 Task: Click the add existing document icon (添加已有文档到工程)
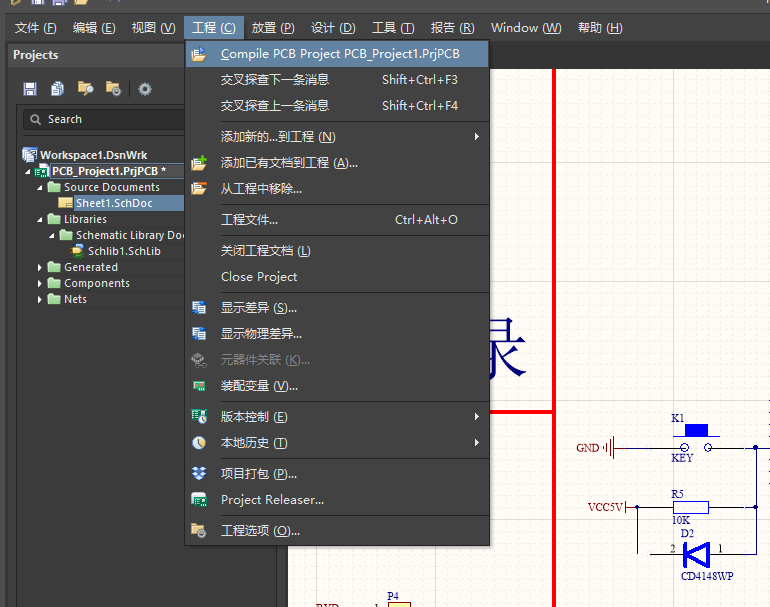(198, 163)
